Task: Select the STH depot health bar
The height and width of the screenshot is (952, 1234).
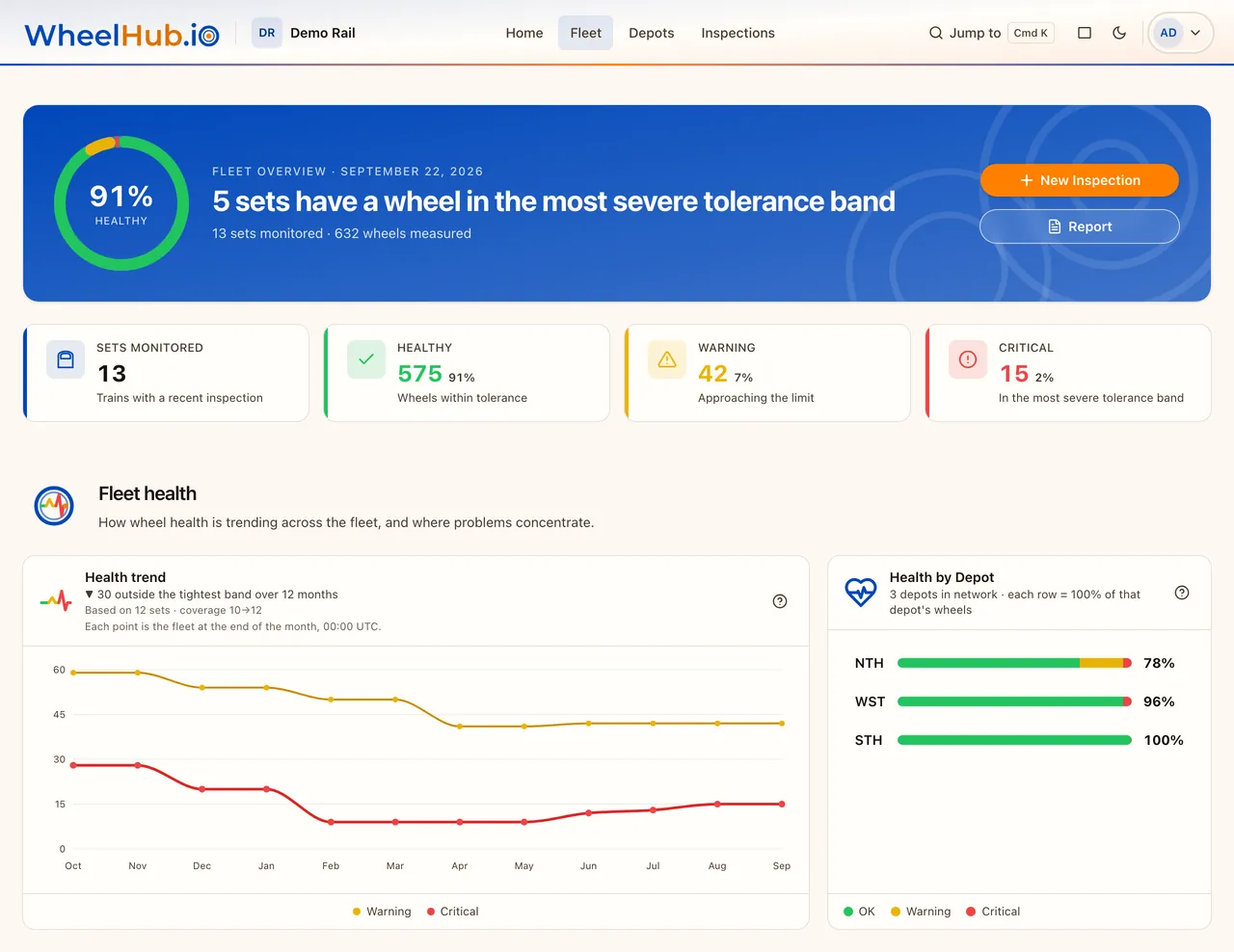Action: [1014, 740]
